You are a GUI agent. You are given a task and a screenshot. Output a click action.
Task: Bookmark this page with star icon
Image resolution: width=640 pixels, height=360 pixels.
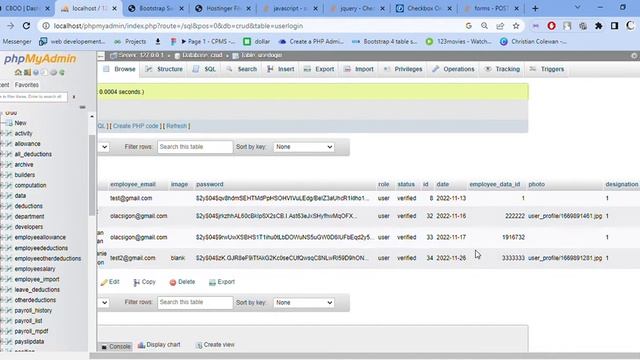tap(516, 26)
